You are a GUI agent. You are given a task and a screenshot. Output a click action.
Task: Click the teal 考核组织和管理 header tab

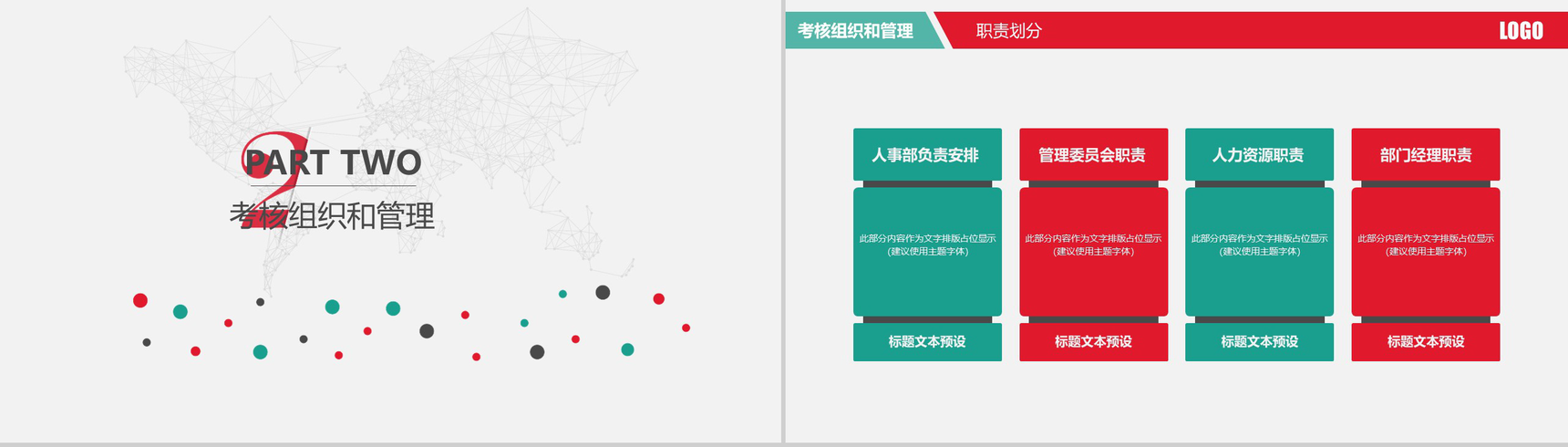tap(855, 31)
